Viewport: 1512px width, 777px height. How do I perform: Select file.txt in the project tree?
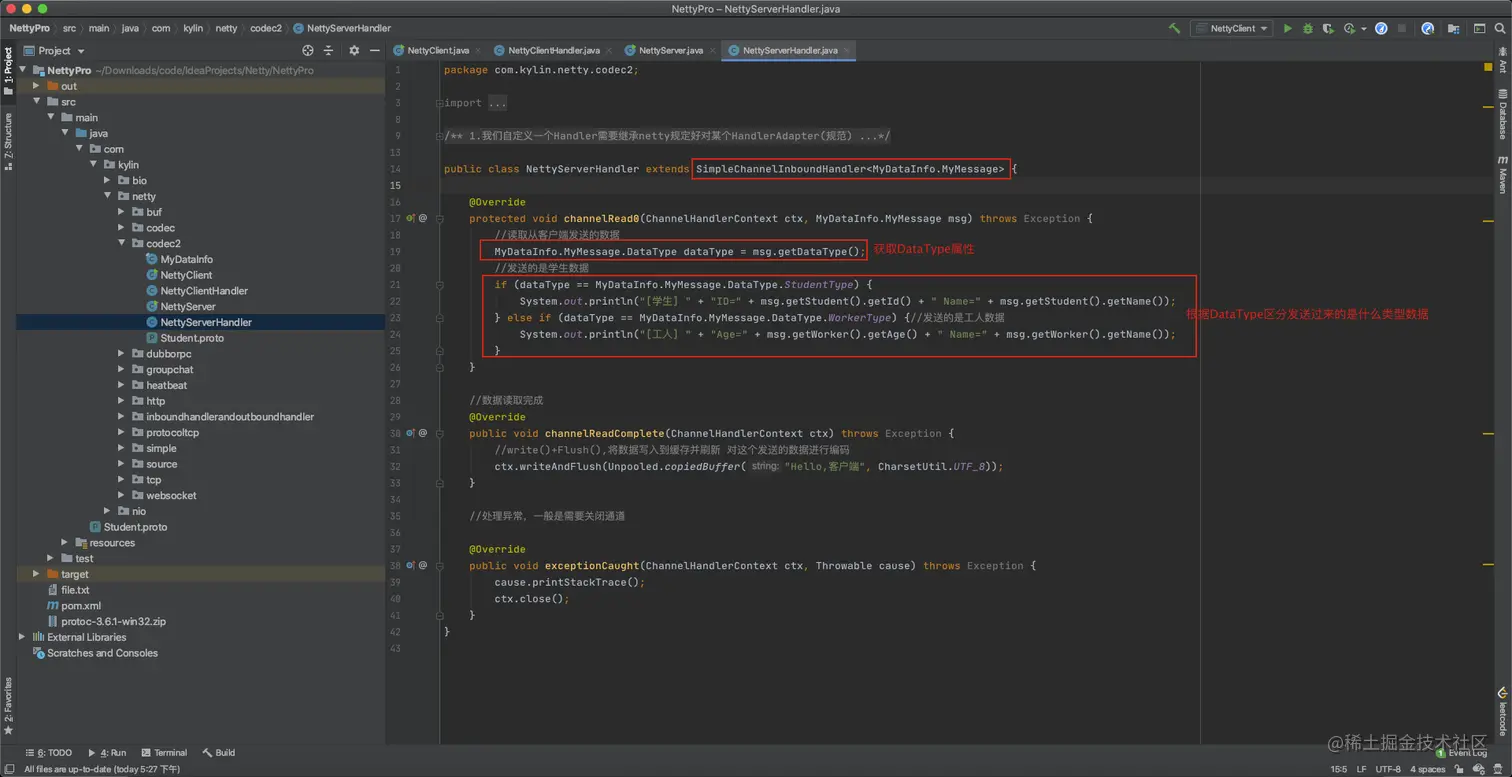(75, 590)
